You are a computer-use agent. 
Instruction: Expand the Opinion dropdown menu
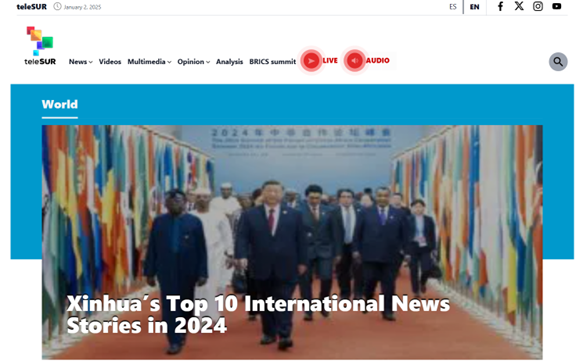click(193, 62)
